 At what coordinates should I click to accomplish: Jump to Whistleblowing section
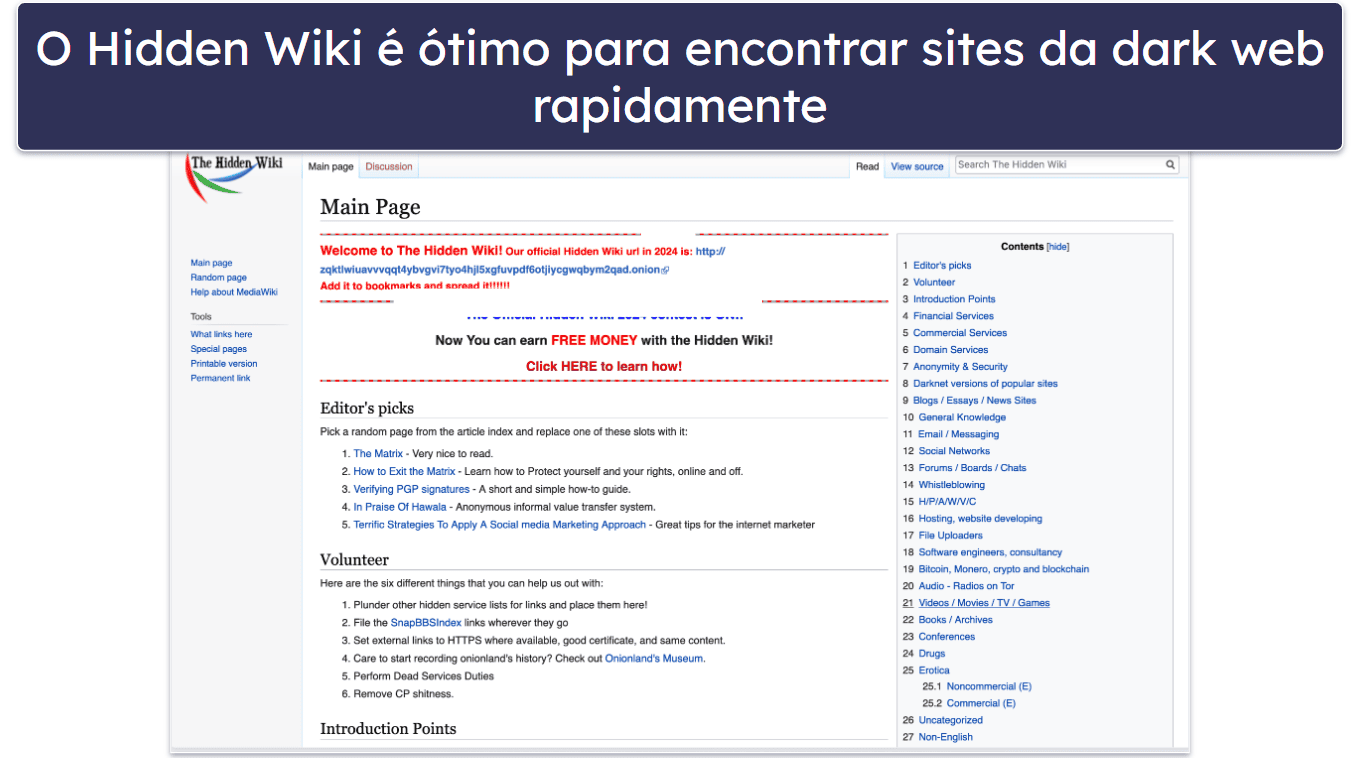point(952,485)
